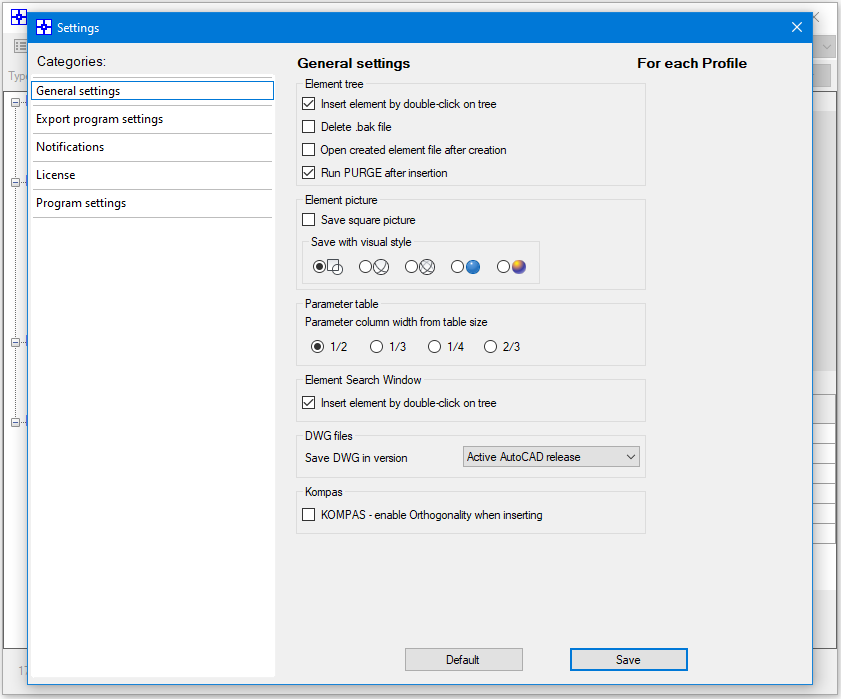841x699 pixels.
Task: Collapse the first tree node in background window
Action: click(x=15, y=102)
